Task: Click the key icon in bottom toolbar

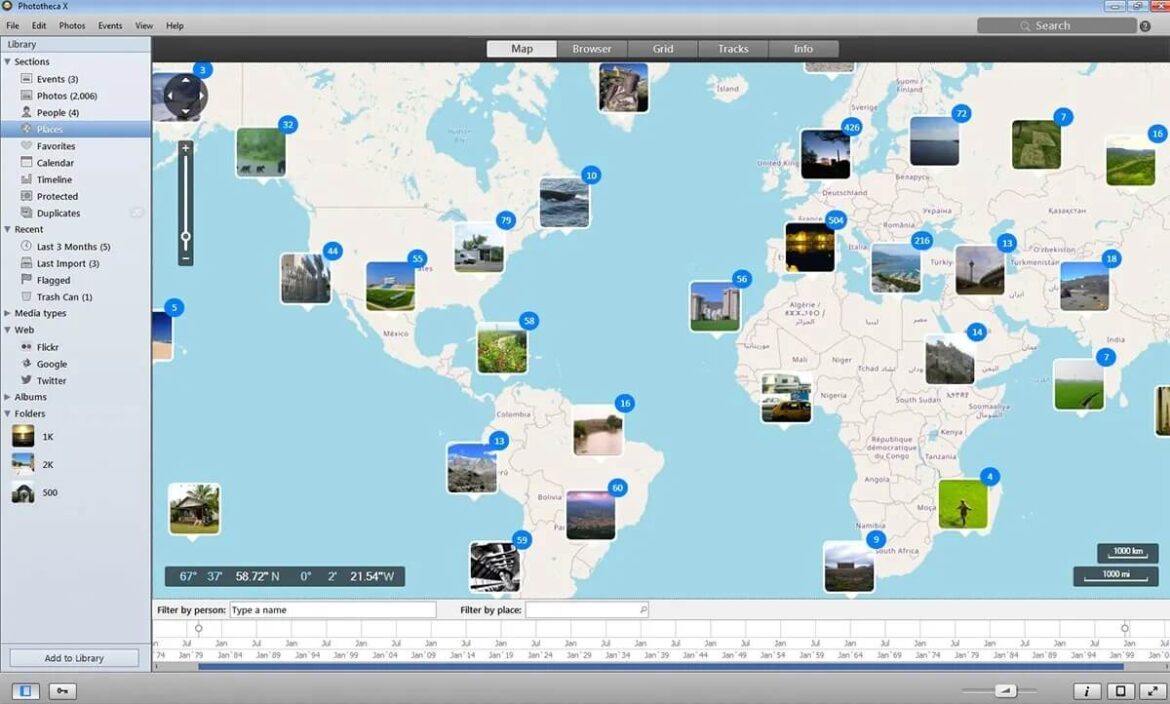Action: [x=61, y=691]
